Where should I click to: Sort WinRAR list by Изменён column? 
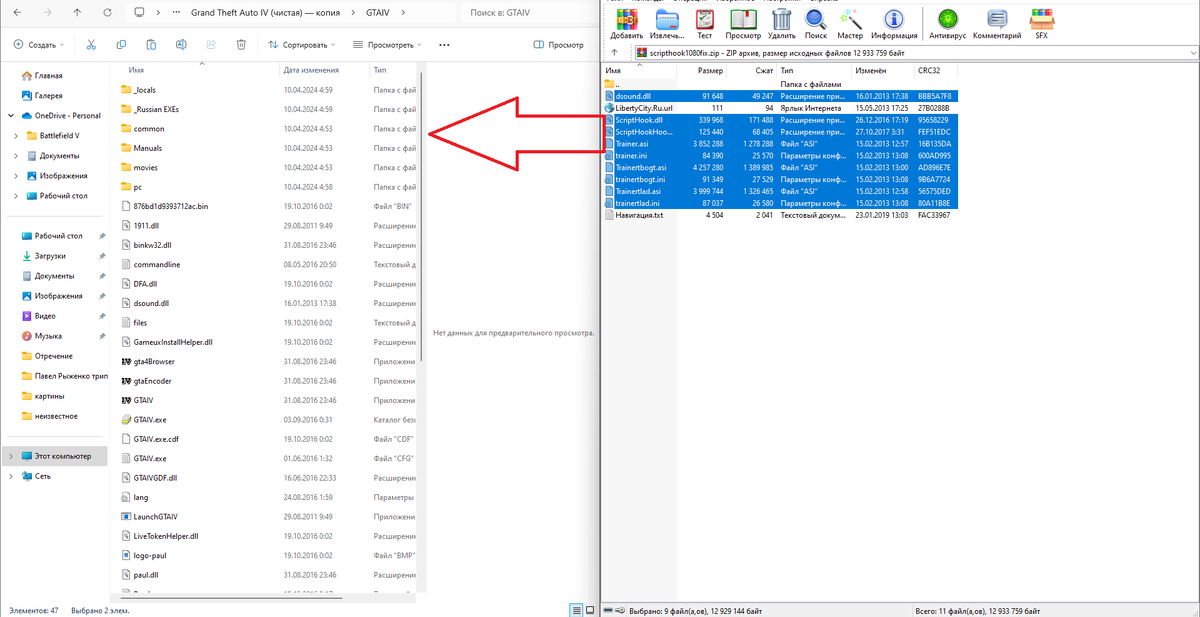871,71
